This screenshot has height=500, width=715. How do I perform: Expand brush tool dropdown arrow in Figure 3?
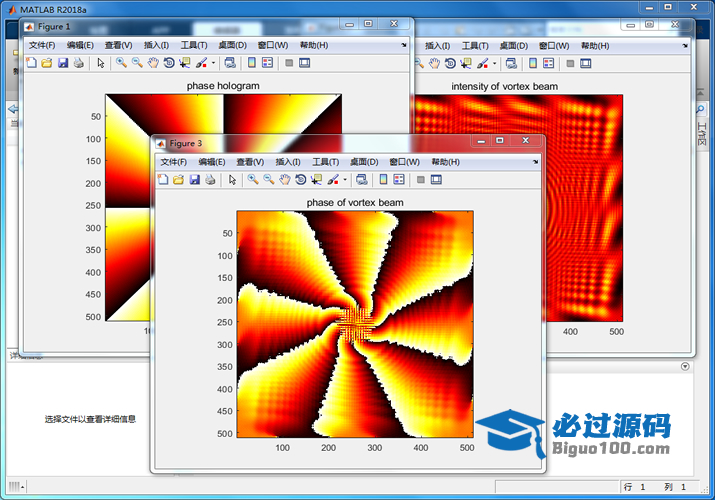pos(345,181)
